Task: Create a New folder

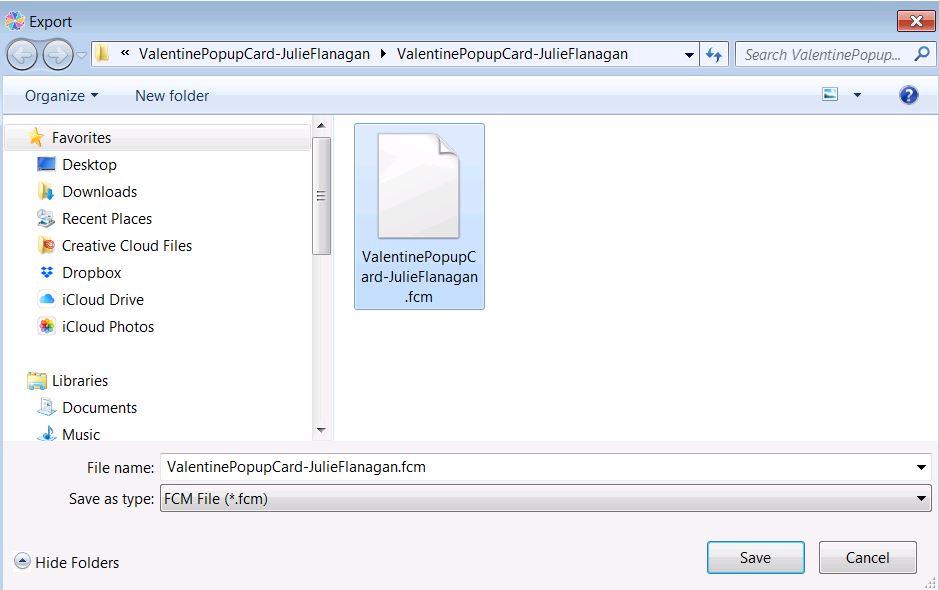Action: [x=171, y=95]
